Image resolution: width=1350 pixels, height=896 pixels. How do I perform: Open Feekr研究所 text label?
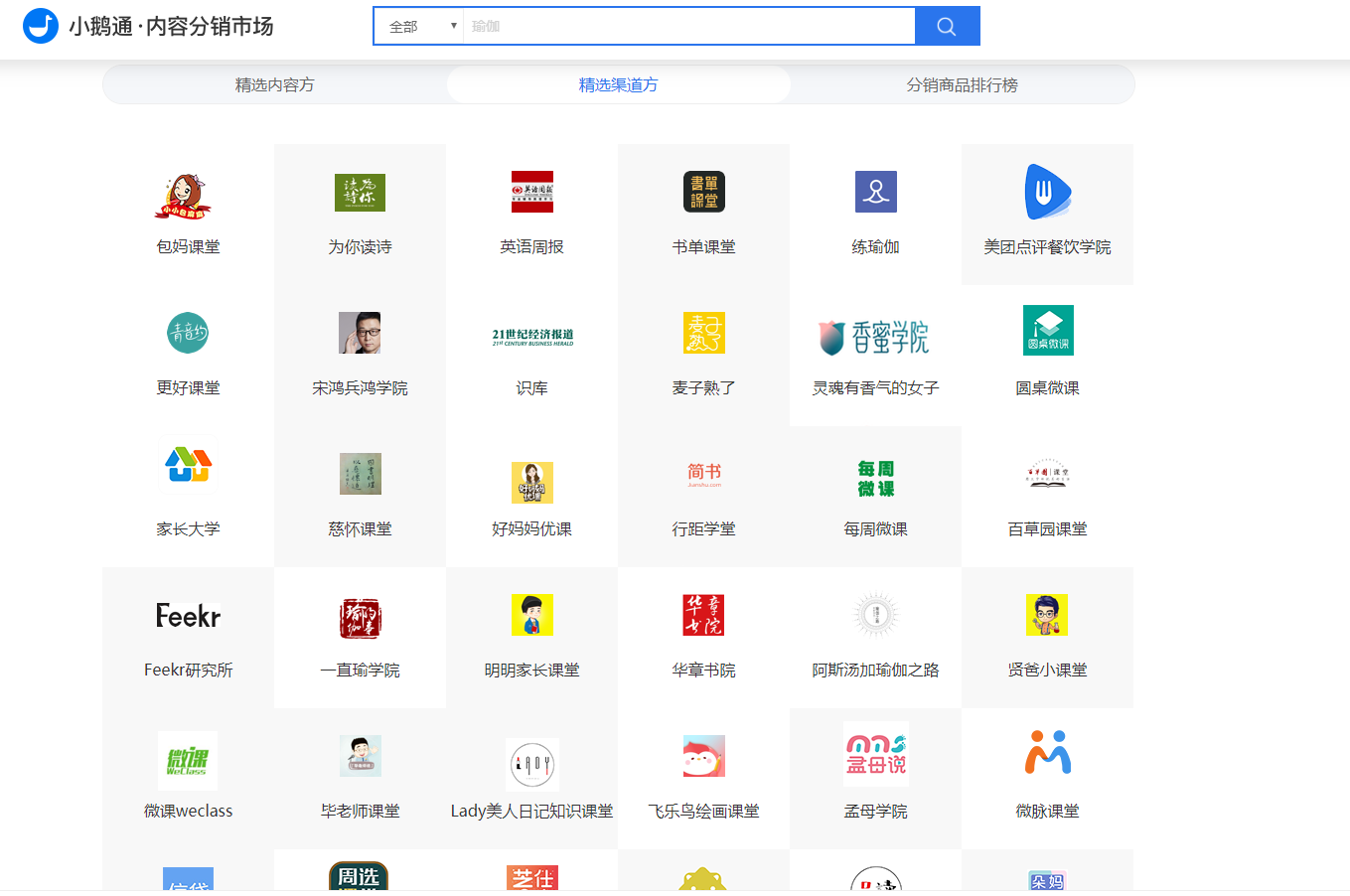click(x=188, y=671)
